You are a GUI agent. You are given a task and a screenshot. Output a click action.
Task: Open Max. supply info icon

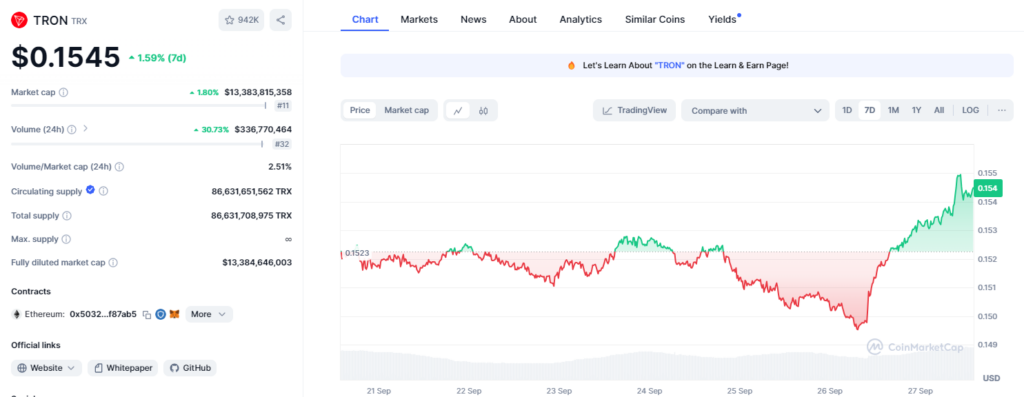66,240
